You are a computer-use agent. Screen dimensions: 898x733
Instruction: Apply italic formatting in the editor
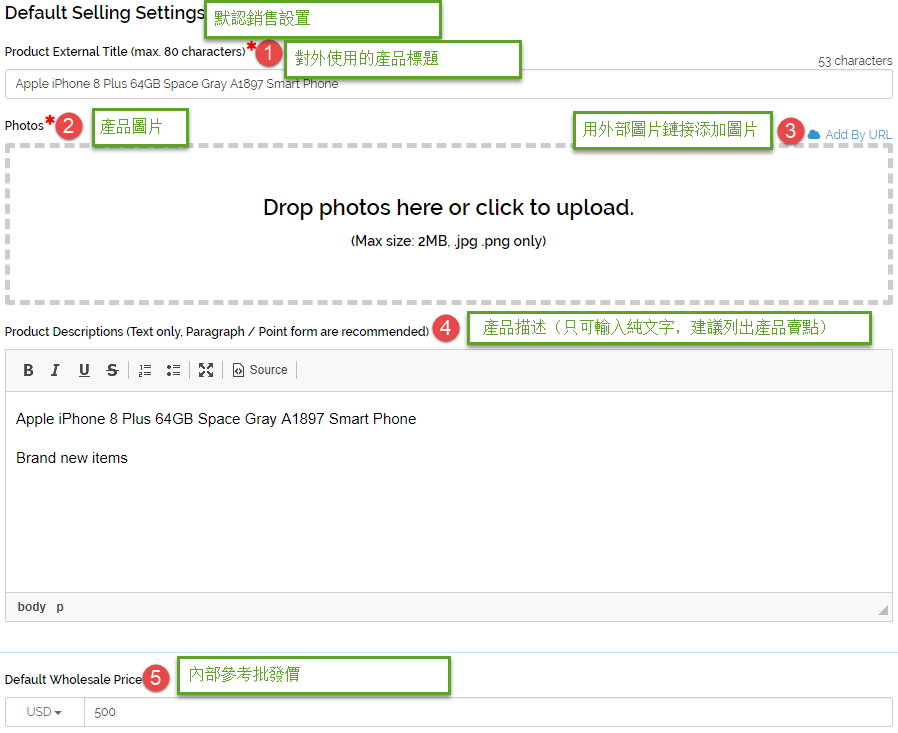pyautogui.click(x=56, y=371)
